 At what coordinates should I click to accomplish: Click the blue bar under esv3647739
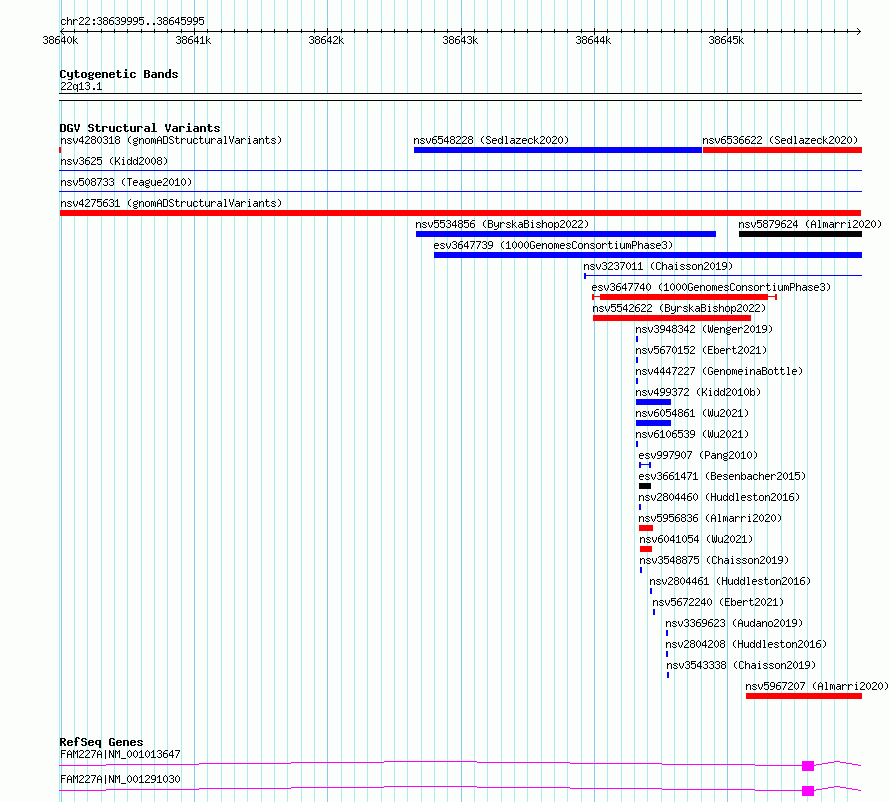(x=648, y=255)
